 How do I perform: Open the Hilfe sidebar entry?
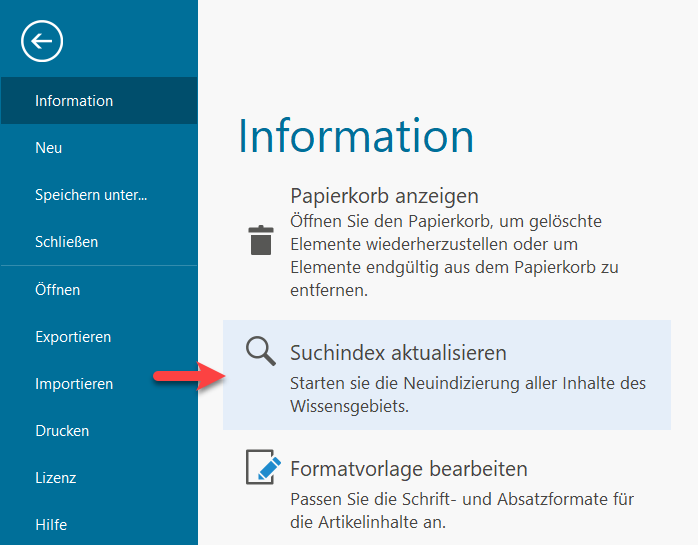(x=51, y=525)
